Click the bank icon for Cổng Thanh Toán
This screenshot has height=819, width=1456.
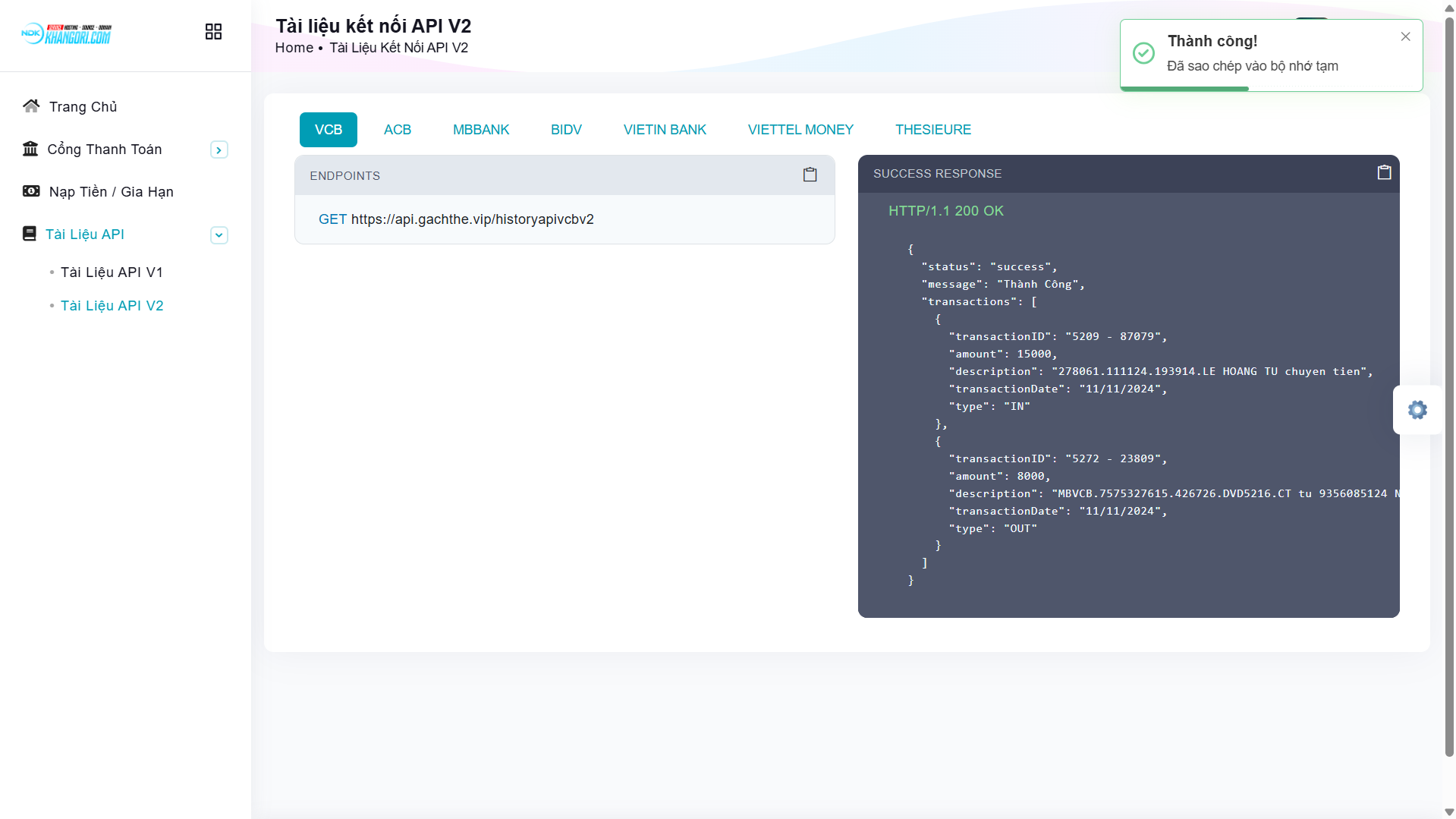tap(30, 149)
